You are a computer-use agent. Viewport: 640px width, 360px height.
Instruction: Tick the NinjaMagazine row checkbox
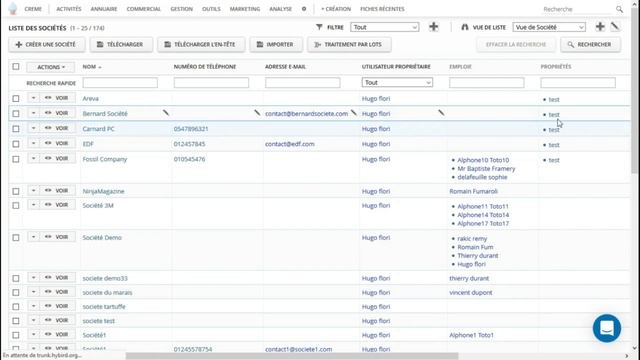(16, 191)
